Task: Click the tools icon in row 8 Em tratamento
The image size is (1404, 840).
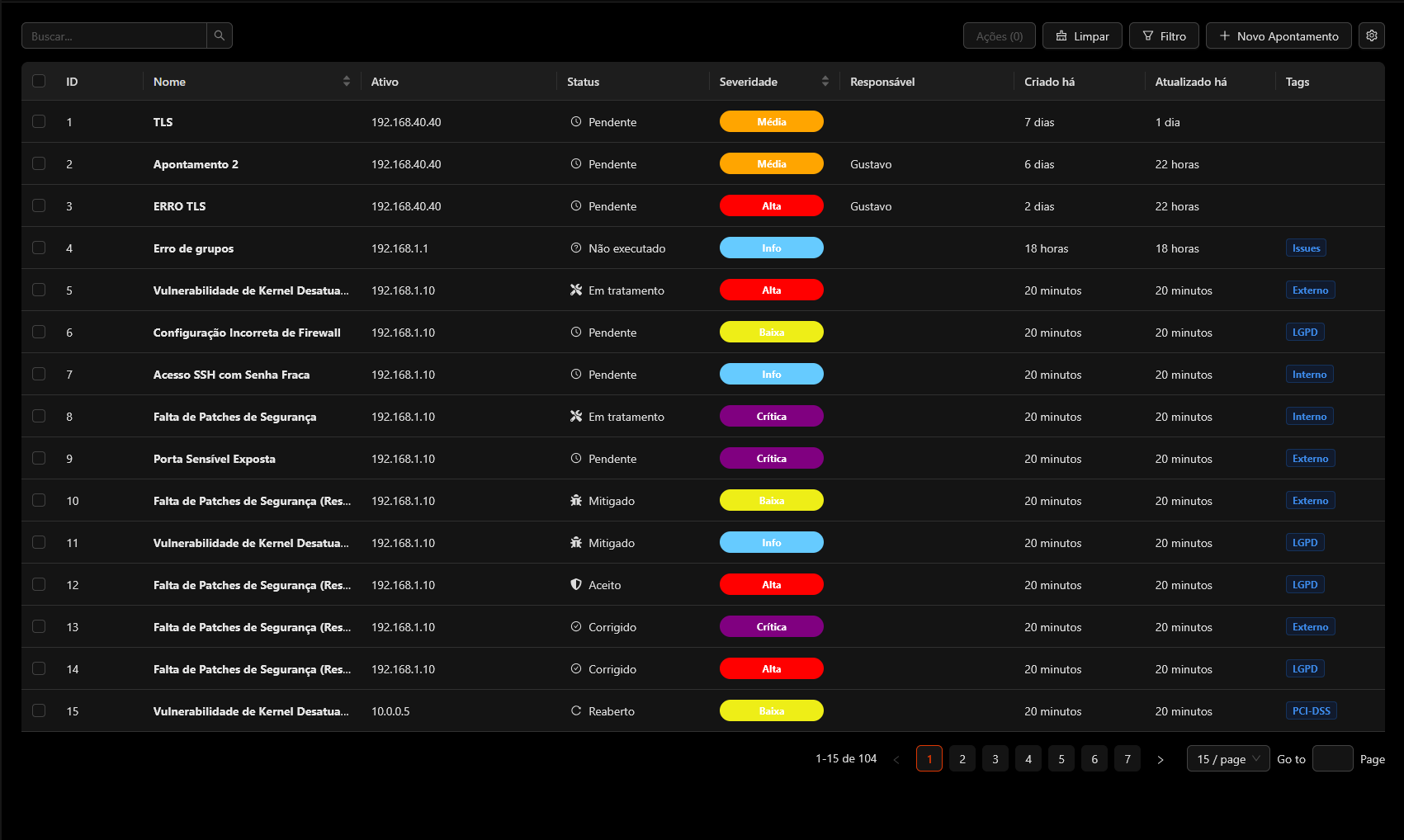Action: click(x=576, y=416)
